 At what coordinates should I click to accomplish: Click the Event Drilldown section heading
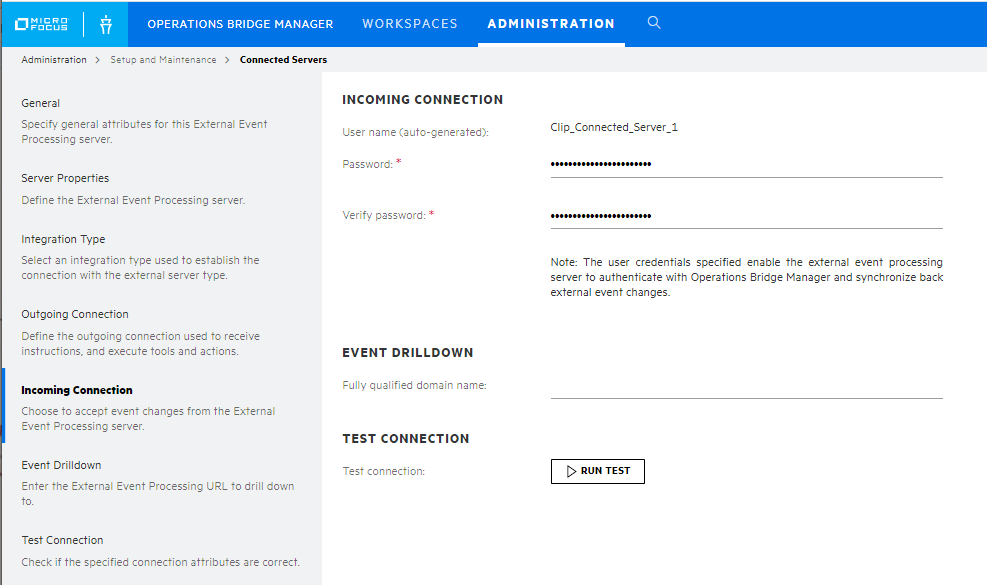pos(407,353)
